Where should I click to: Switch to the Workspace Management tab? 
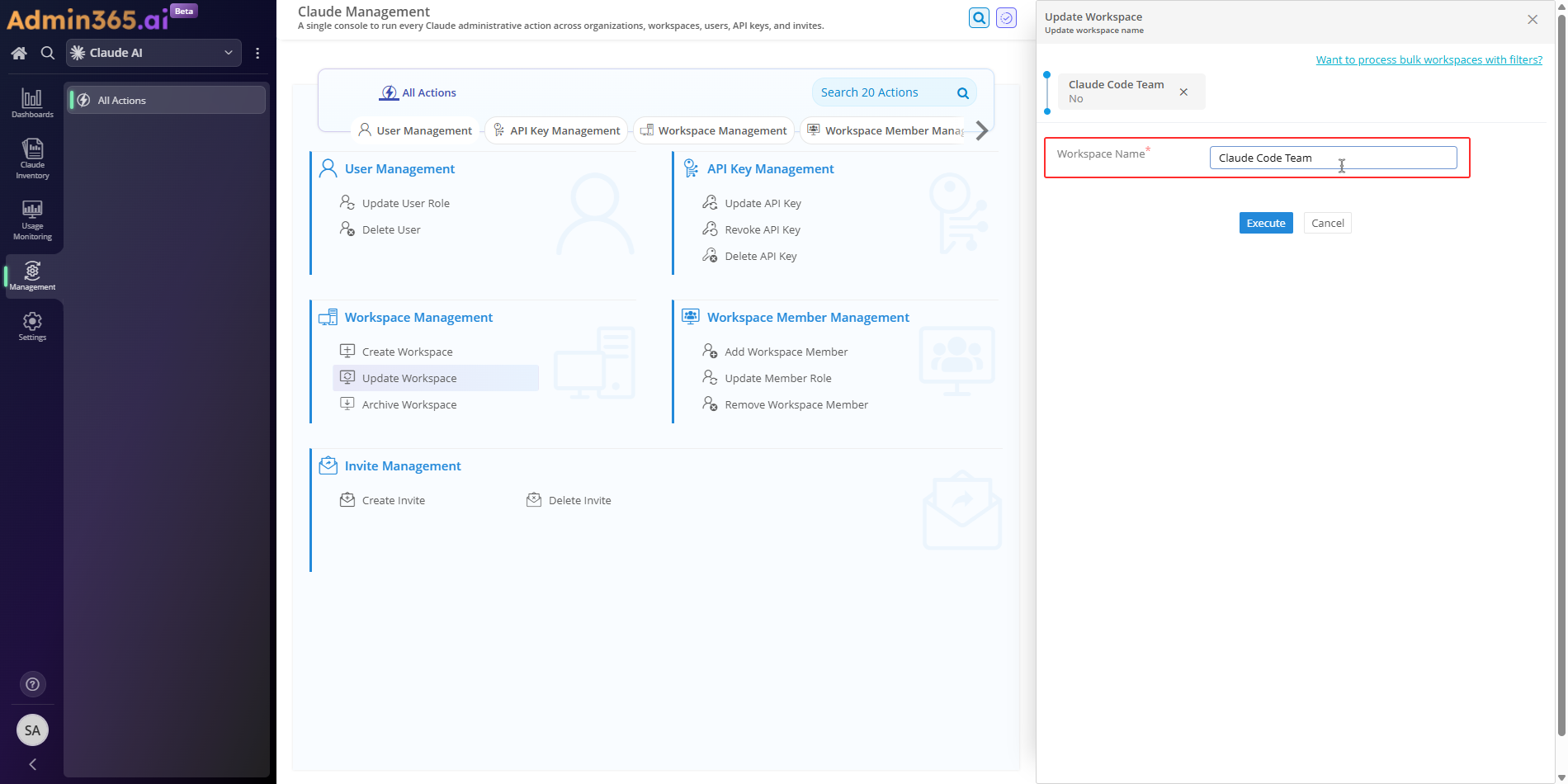point(714,130)
